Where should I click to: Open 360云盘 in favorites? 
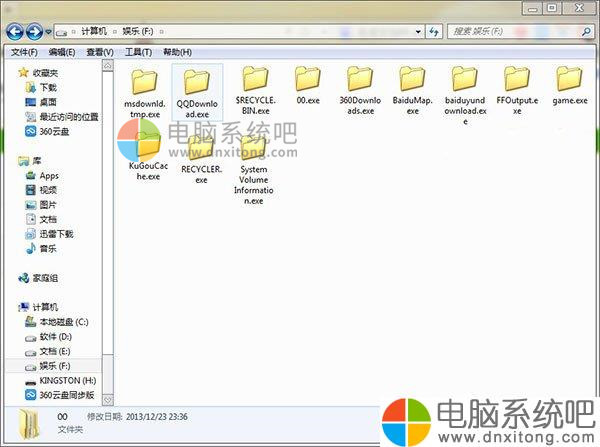click(47, 132)
